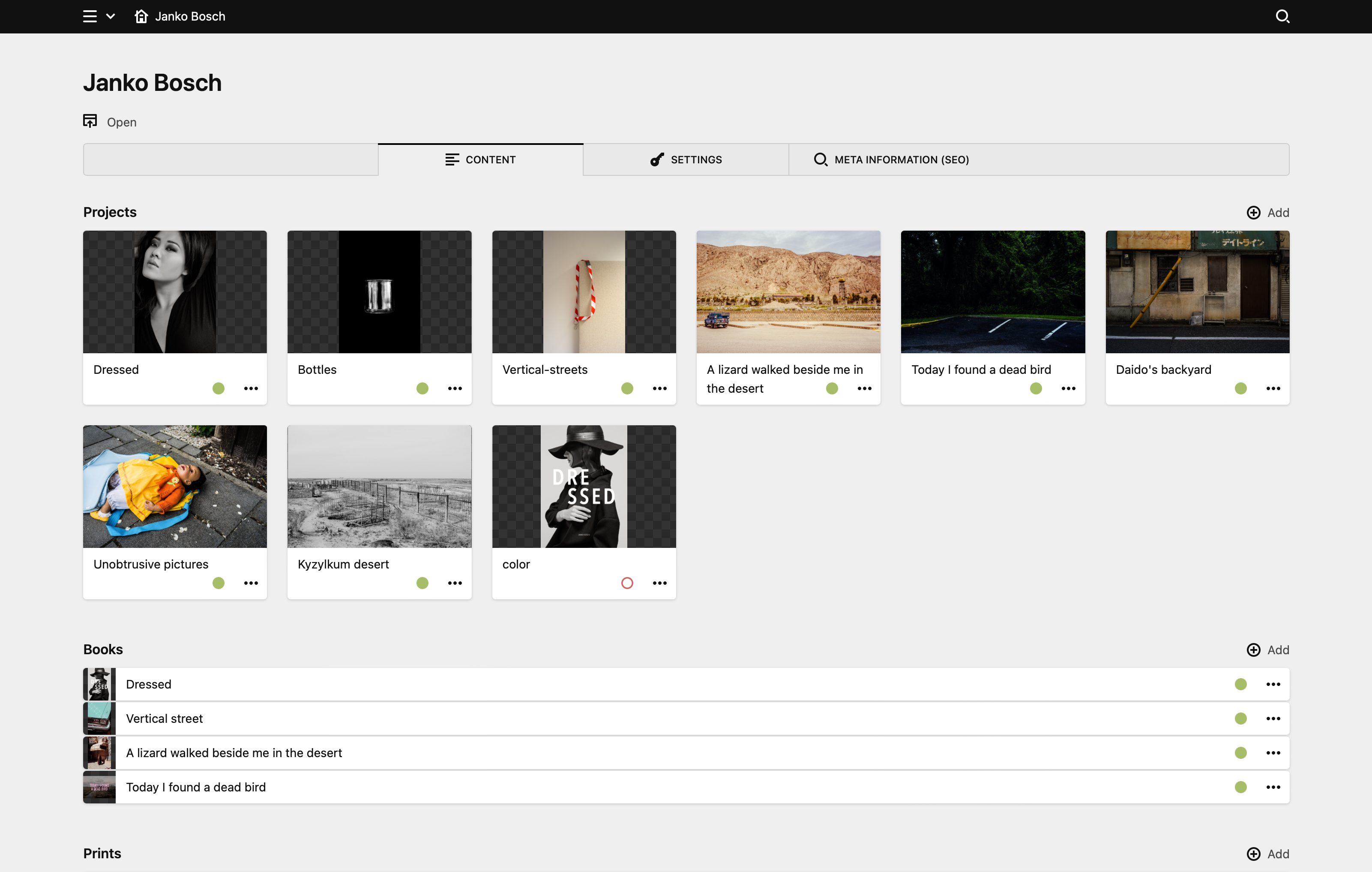
Task: Open the Daido's backyard project title
Action: tap(1163, 370)
